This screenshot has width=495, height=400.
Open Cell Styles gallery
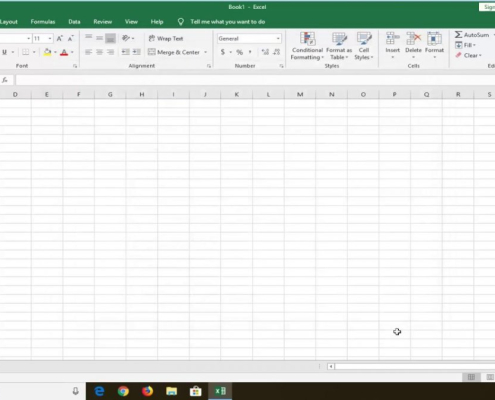click(364, 46)
